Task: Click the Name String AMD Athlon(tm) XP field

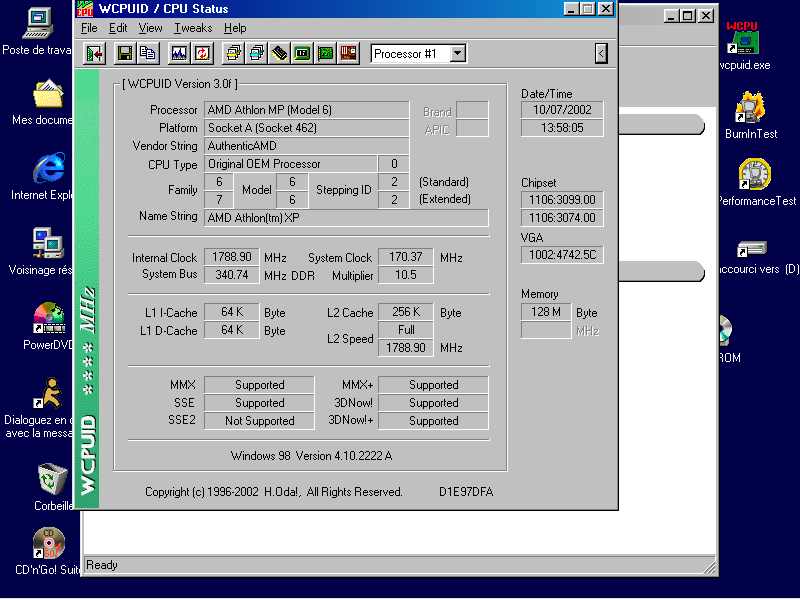Action: [346, 218]
